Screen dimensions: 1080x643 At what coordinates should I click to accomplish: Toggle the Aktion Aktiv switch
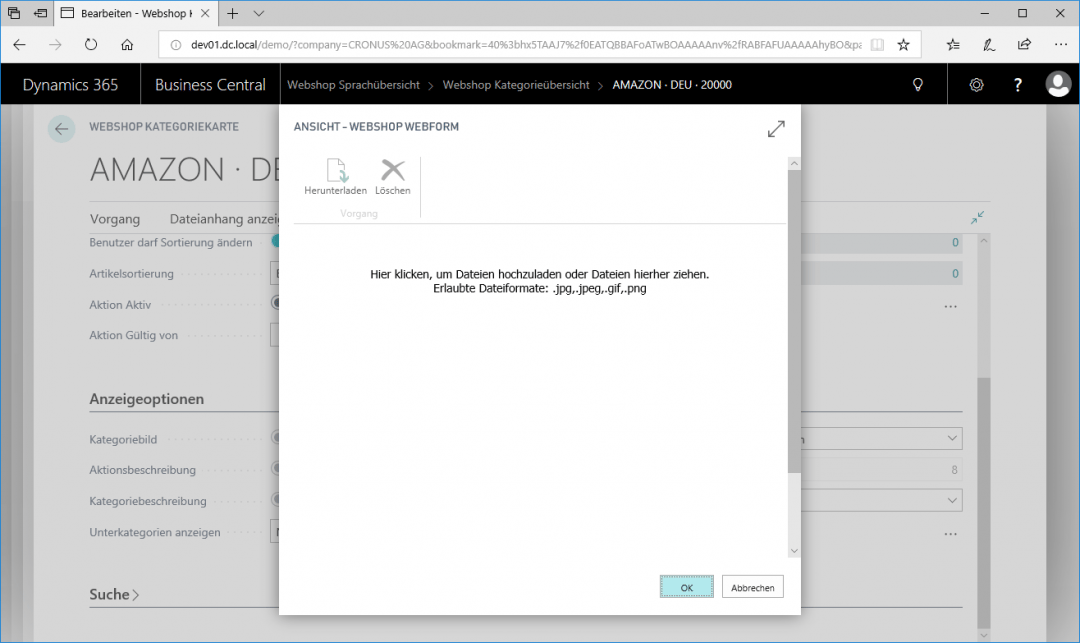click(276, 303)
